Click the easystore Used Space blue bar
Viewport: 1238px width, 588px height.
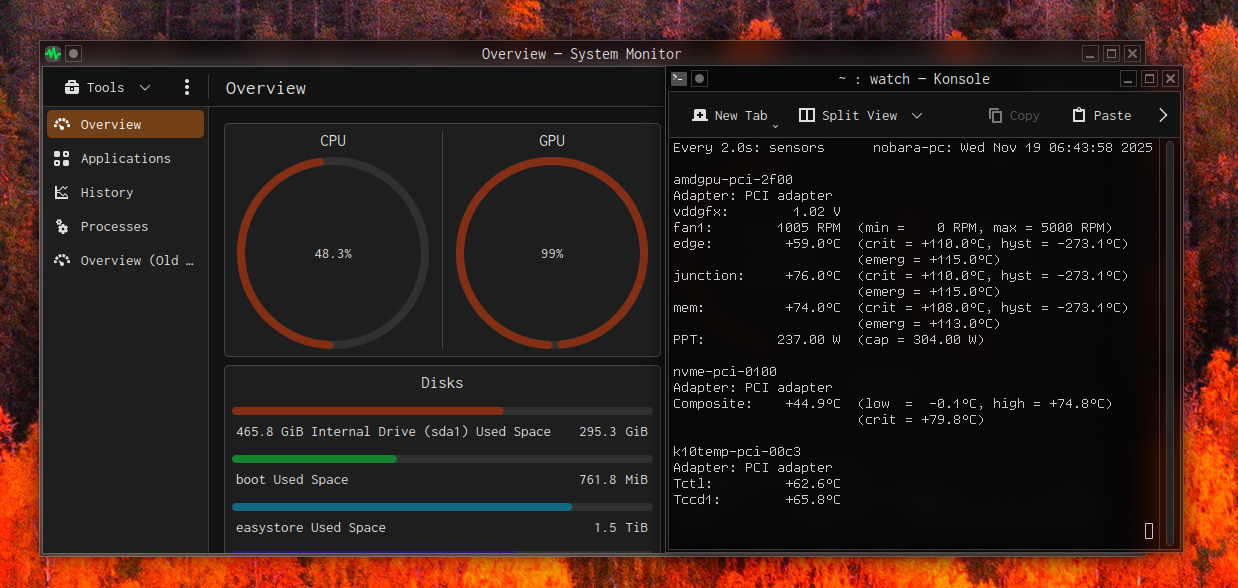(402, 507)
